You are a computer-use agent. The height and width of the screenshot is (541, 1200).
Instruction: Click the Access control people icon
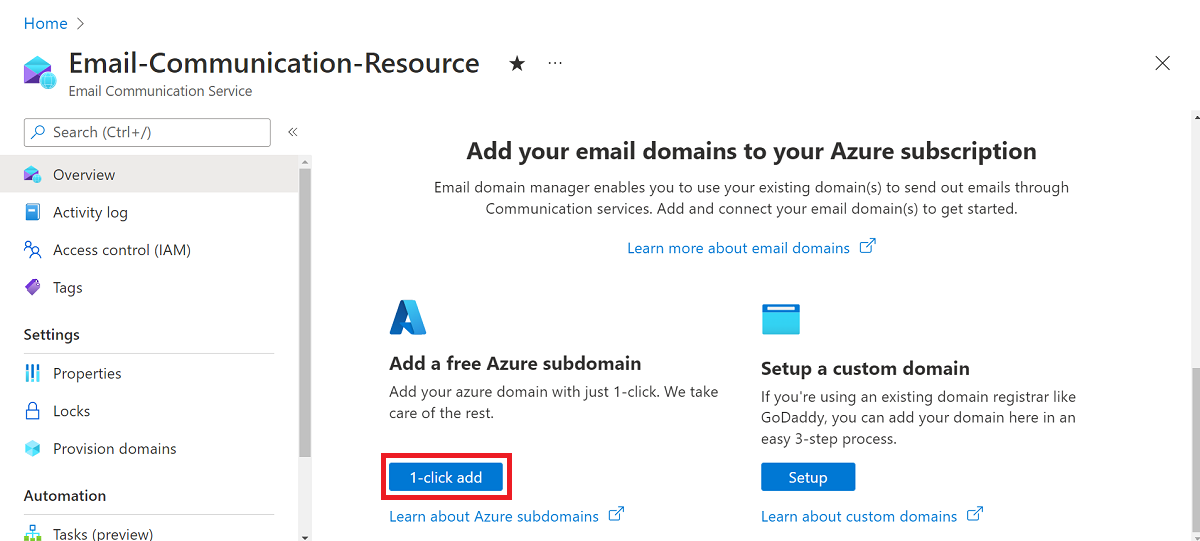(33, 250)
